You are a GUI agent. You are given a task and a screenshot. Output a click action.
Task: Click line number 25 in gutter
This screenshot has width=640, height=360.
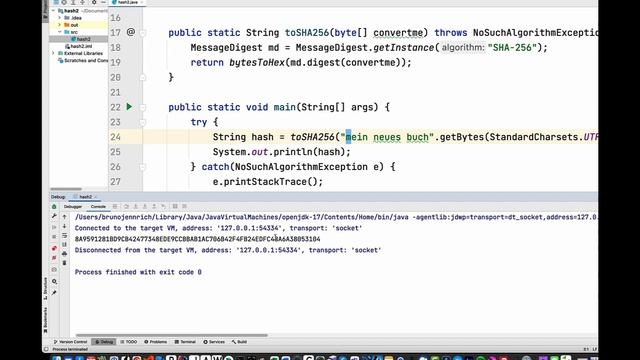click(116, 152)
